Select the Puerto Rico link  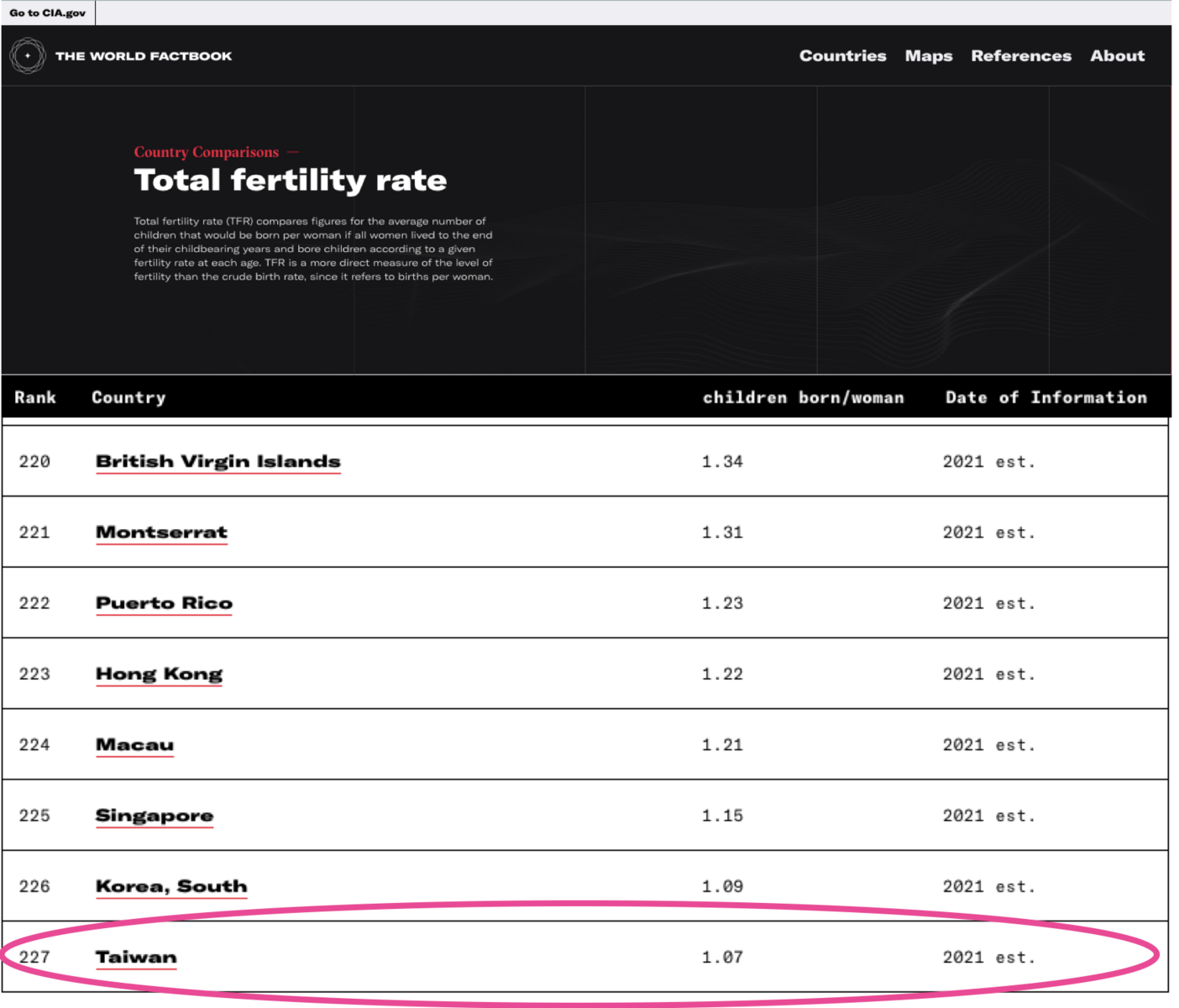pyautogui.click(x=164, y=603)
